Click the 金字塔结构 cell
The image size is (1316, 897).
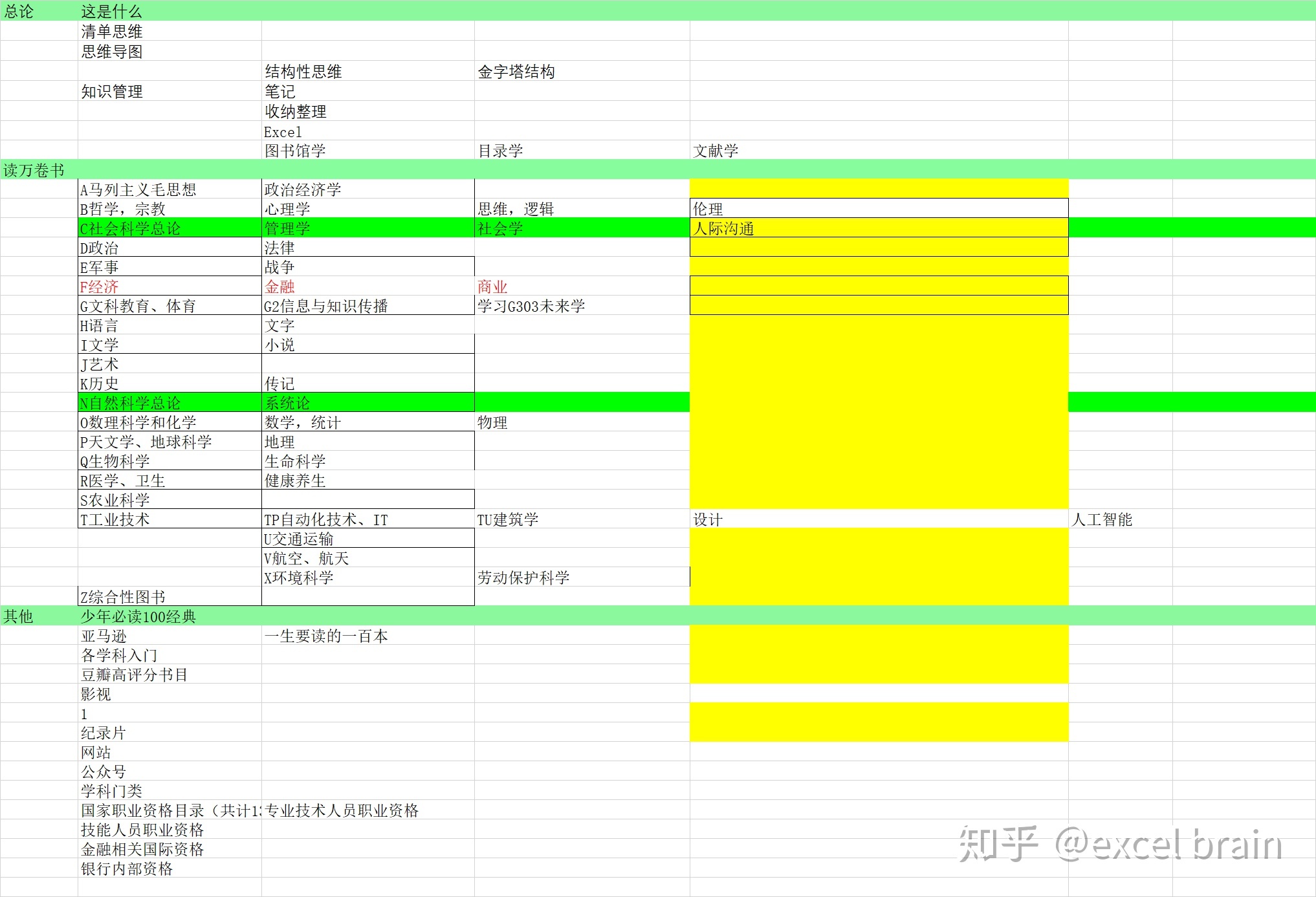click(x=516, y=72)
